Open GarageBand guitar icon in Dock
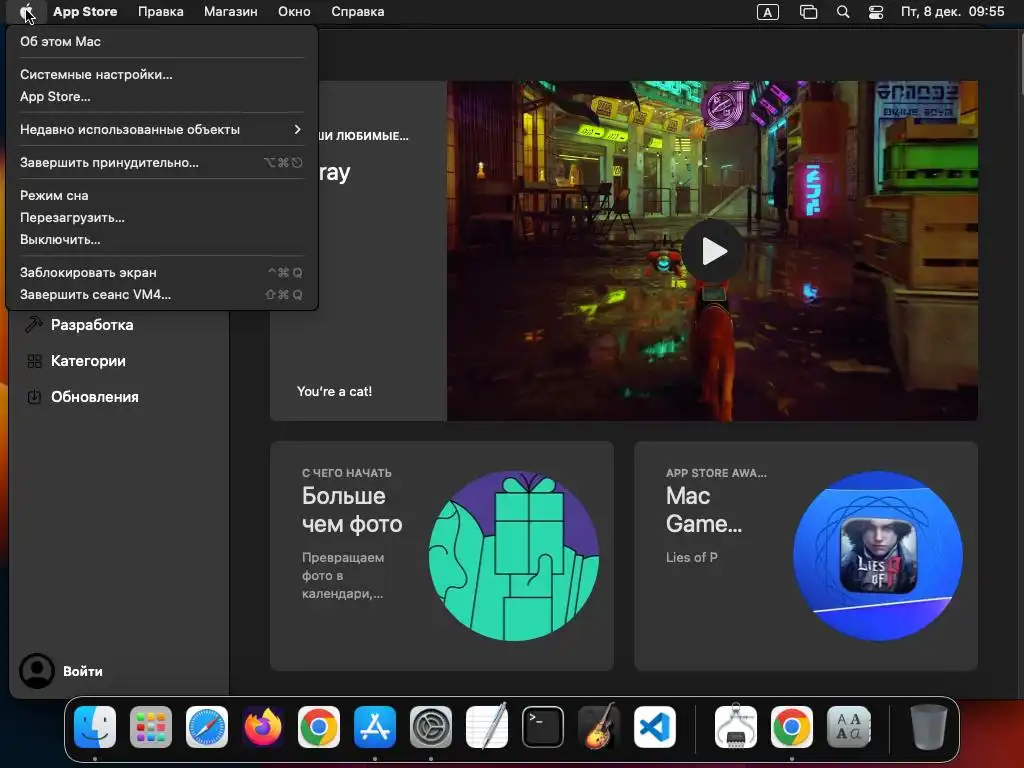This screenshot has width=1024, height=768. tap(599, 727)
